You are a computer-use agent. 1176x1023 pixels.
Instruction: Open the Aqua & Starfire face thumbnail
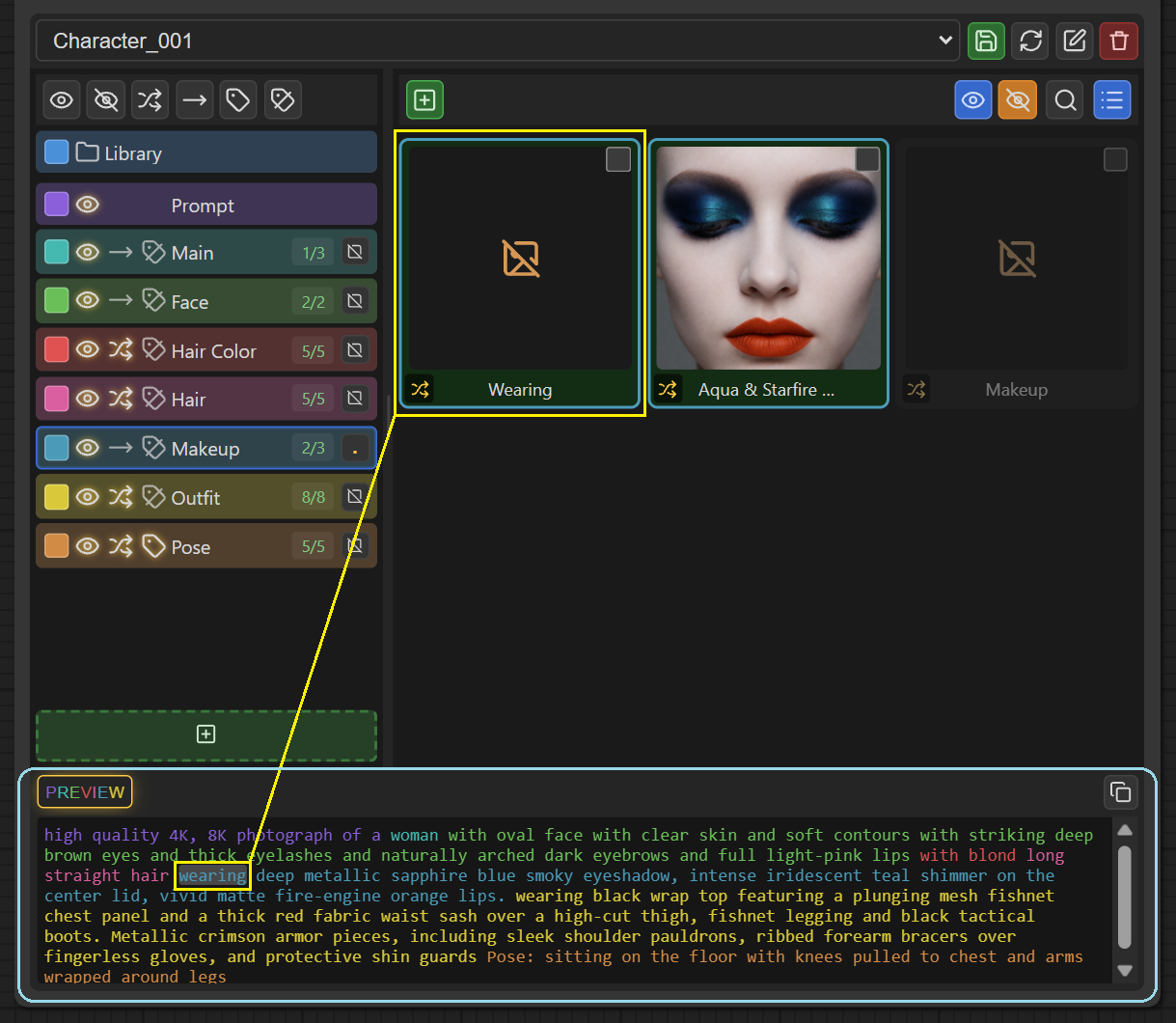coord(769,258)
